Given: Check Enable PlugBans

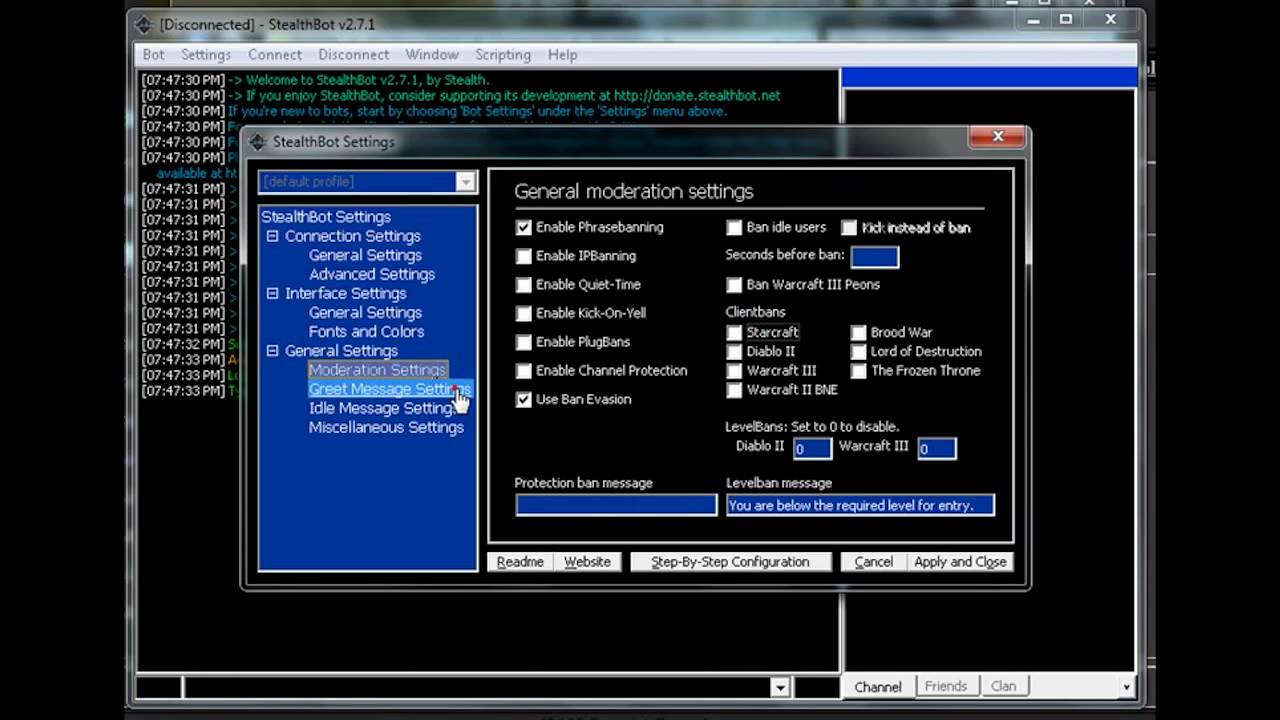Looking at the screenshot, I should [524, 342].
